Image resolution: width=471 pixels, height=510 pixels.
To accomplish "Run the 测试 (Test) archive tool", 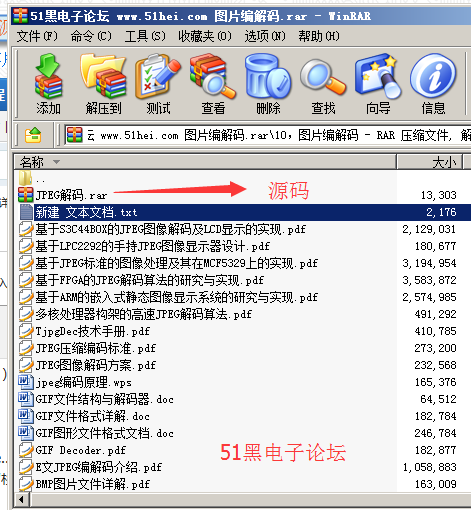I will coord(158,83).
